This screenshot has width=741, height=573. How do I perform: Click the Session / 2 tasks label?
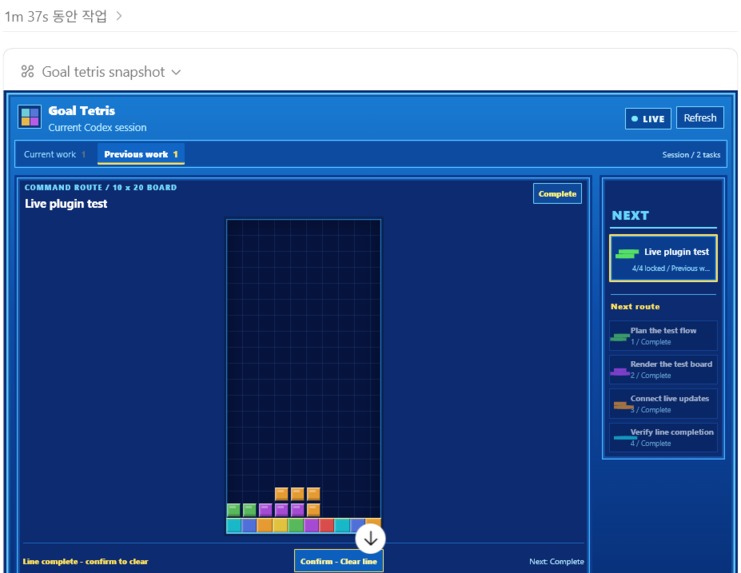pyautogui.click(x=691, y=155)
